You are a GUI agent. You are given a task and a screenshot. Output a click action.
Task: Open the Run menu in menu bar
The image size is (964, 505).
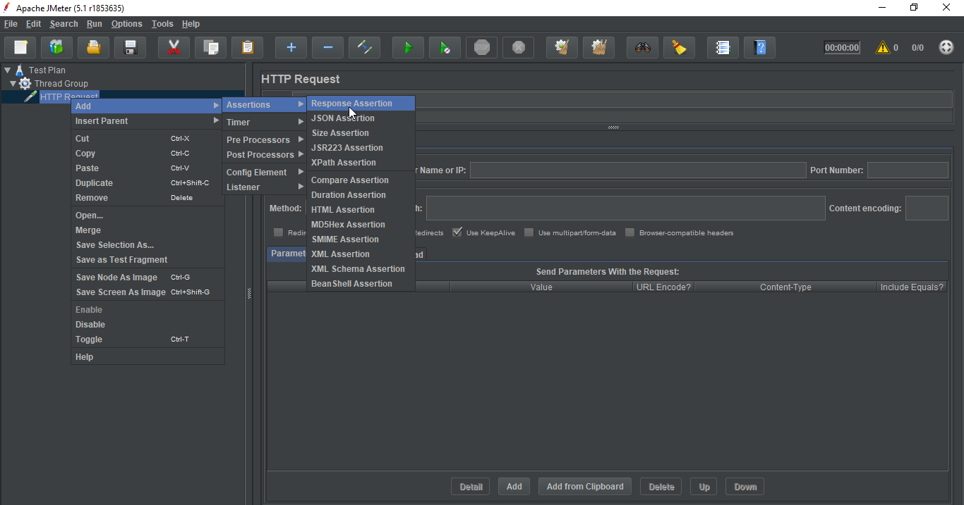coord(94,24)
